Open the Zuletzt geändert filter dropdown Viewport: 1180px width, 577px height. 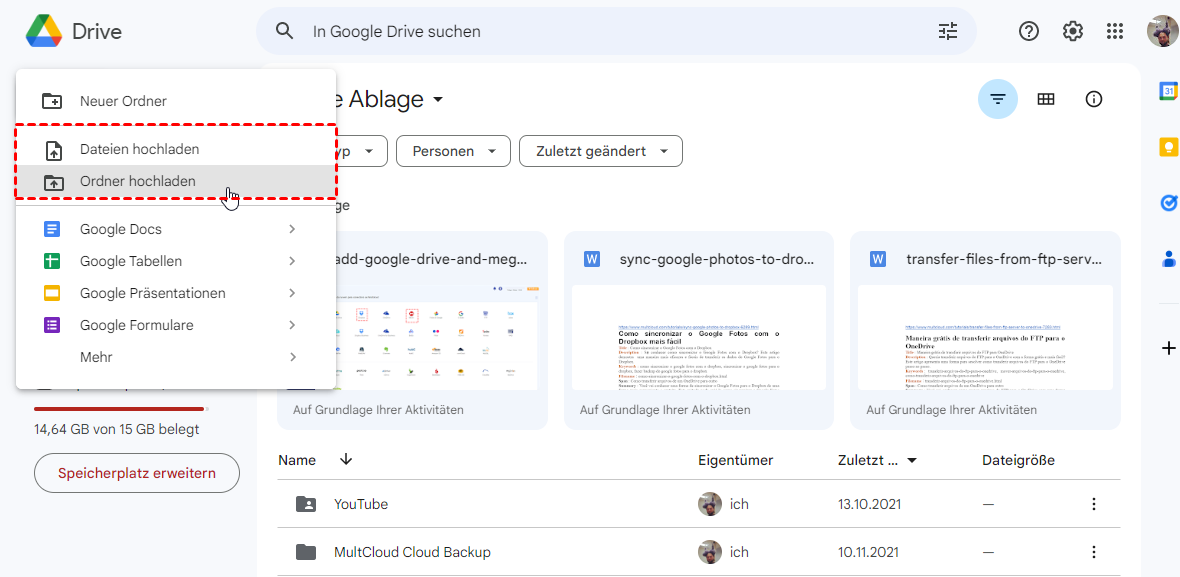point(600,152)
